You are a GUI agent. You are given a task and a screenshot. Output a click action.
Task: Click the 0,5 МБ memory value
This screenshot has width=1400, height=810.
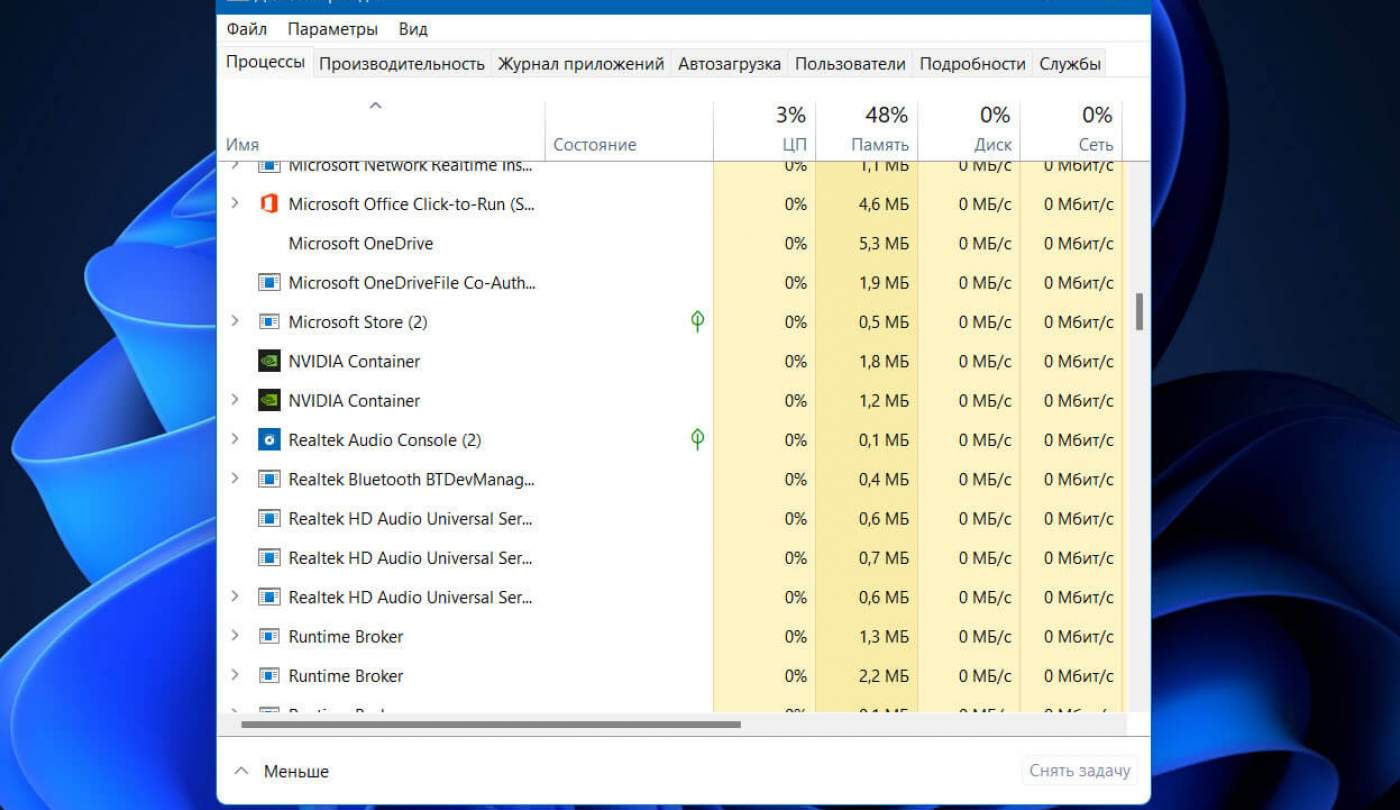[884, 322]
